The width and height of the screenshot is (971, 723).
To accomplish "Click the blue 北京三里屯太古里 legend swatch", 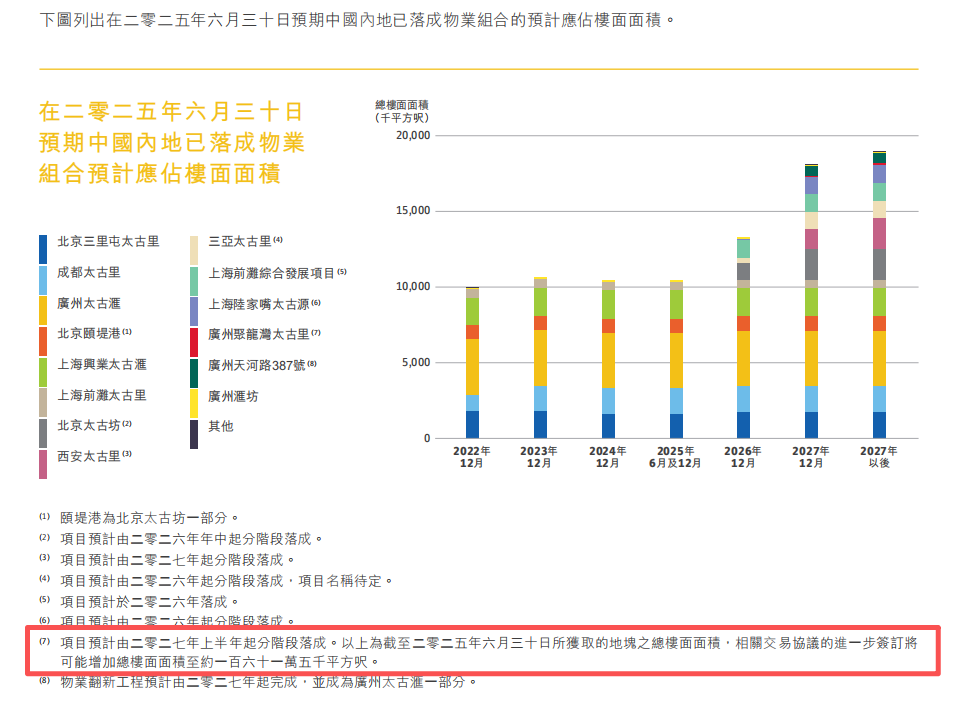I will (43, 249).
